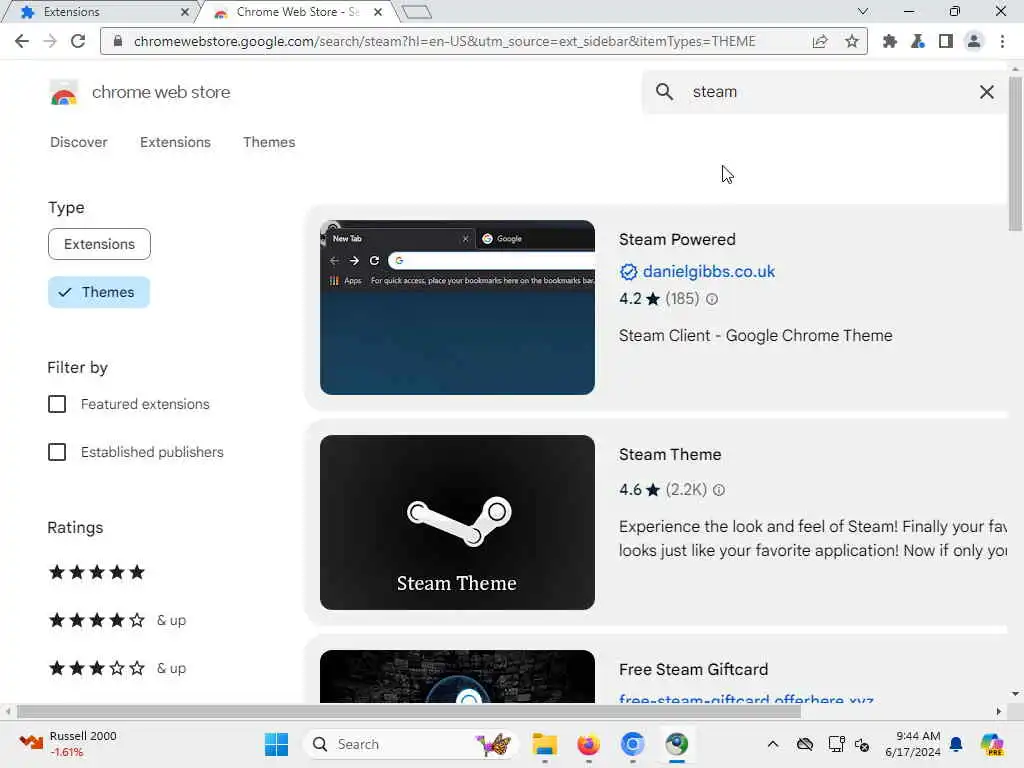The image size is (1024, 768).
Task: Open Steam Theme result title
Action: click(x=670, y=455)
